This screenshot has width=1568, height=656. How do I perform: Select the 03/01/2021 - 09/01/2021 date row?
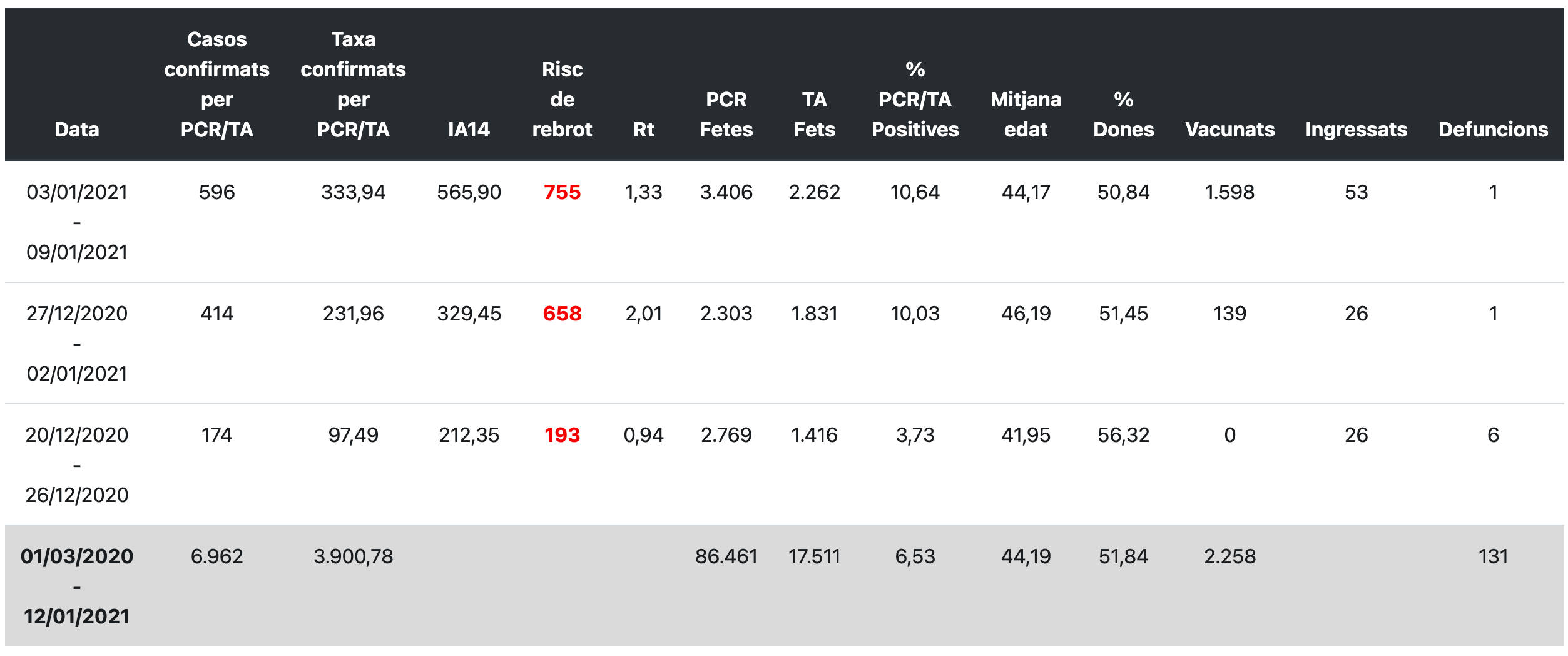[x=77, y=222]
